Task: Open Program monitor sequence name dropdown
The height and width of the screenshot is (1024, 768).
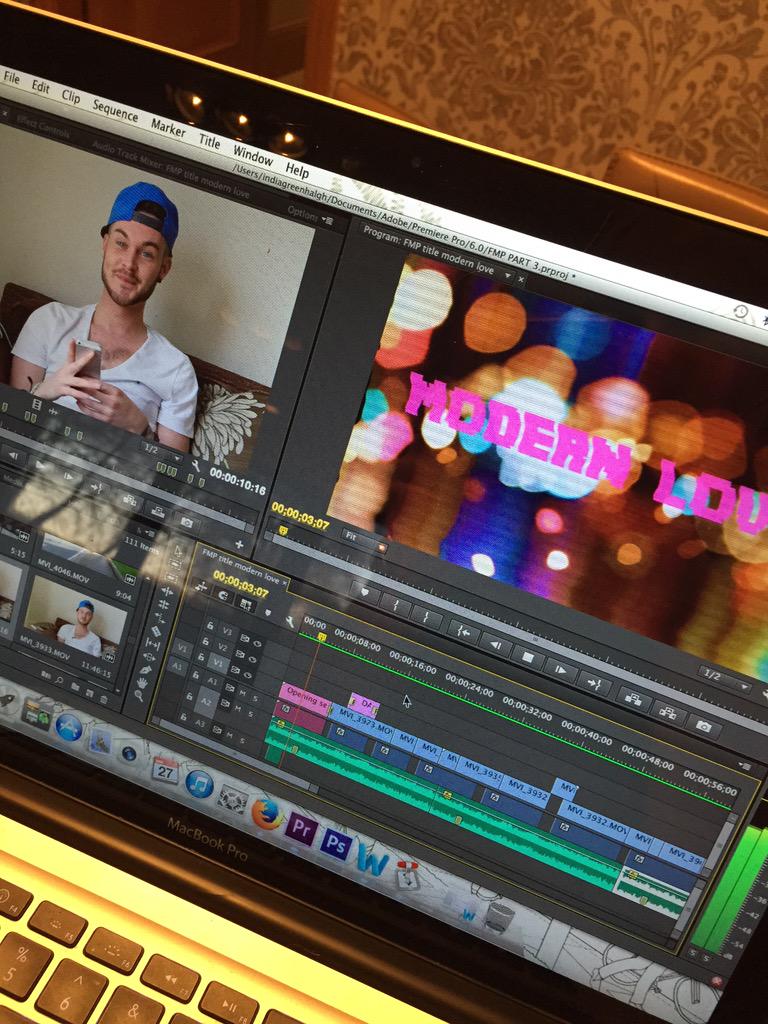Action: tap(508, 276)
